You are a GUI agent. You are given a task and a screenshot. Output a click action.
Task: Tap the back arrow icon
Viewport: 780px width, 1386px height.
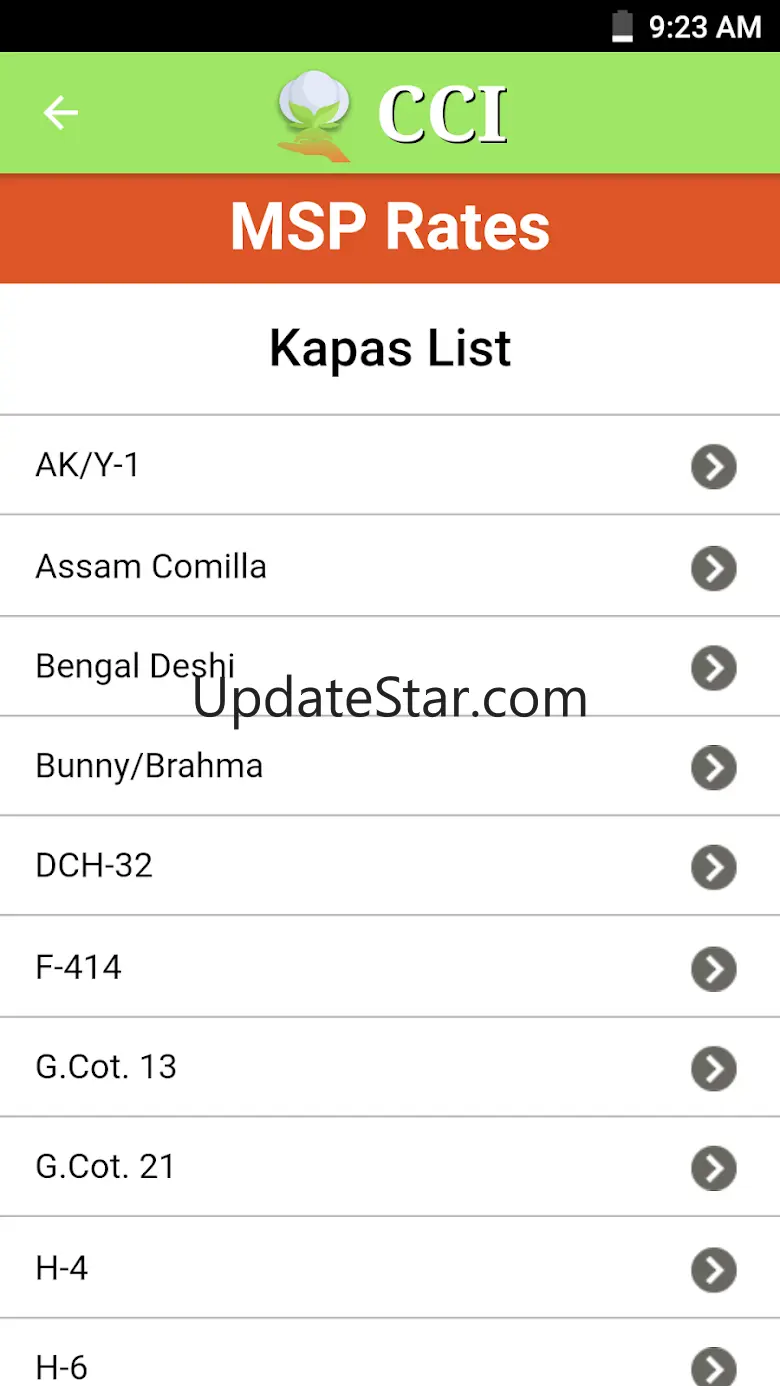61,112
